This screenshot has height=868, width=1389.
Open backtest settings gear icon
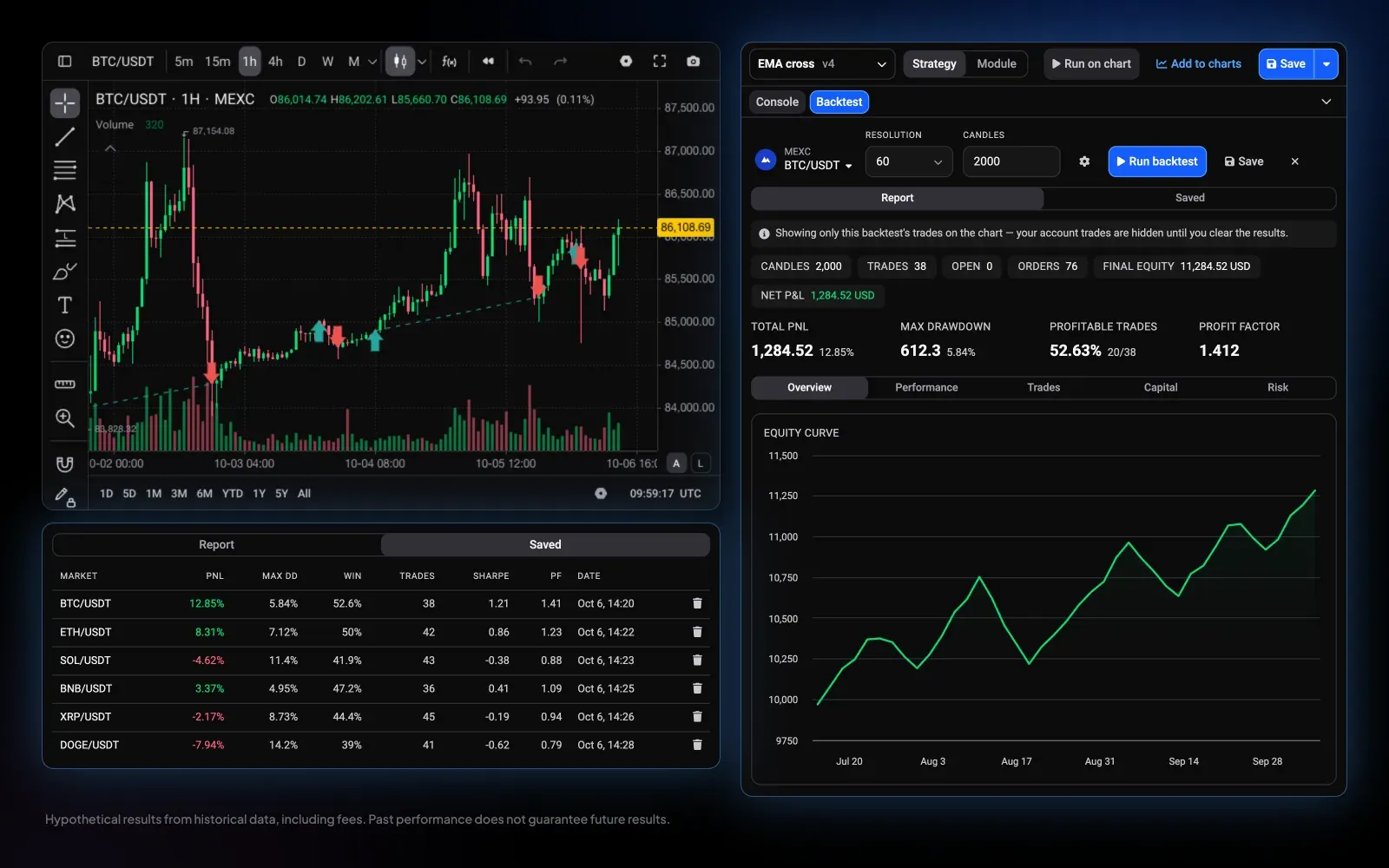[1084, 161]
